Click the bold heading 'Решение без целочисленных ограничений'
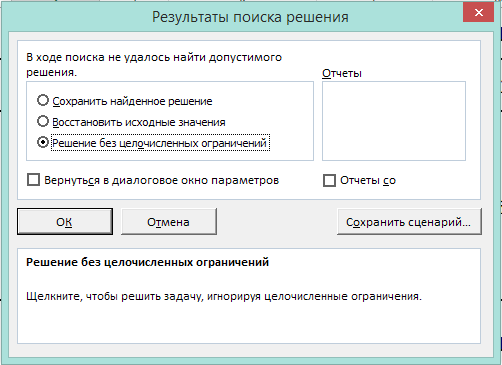The image size is (502, 365). 147,262
